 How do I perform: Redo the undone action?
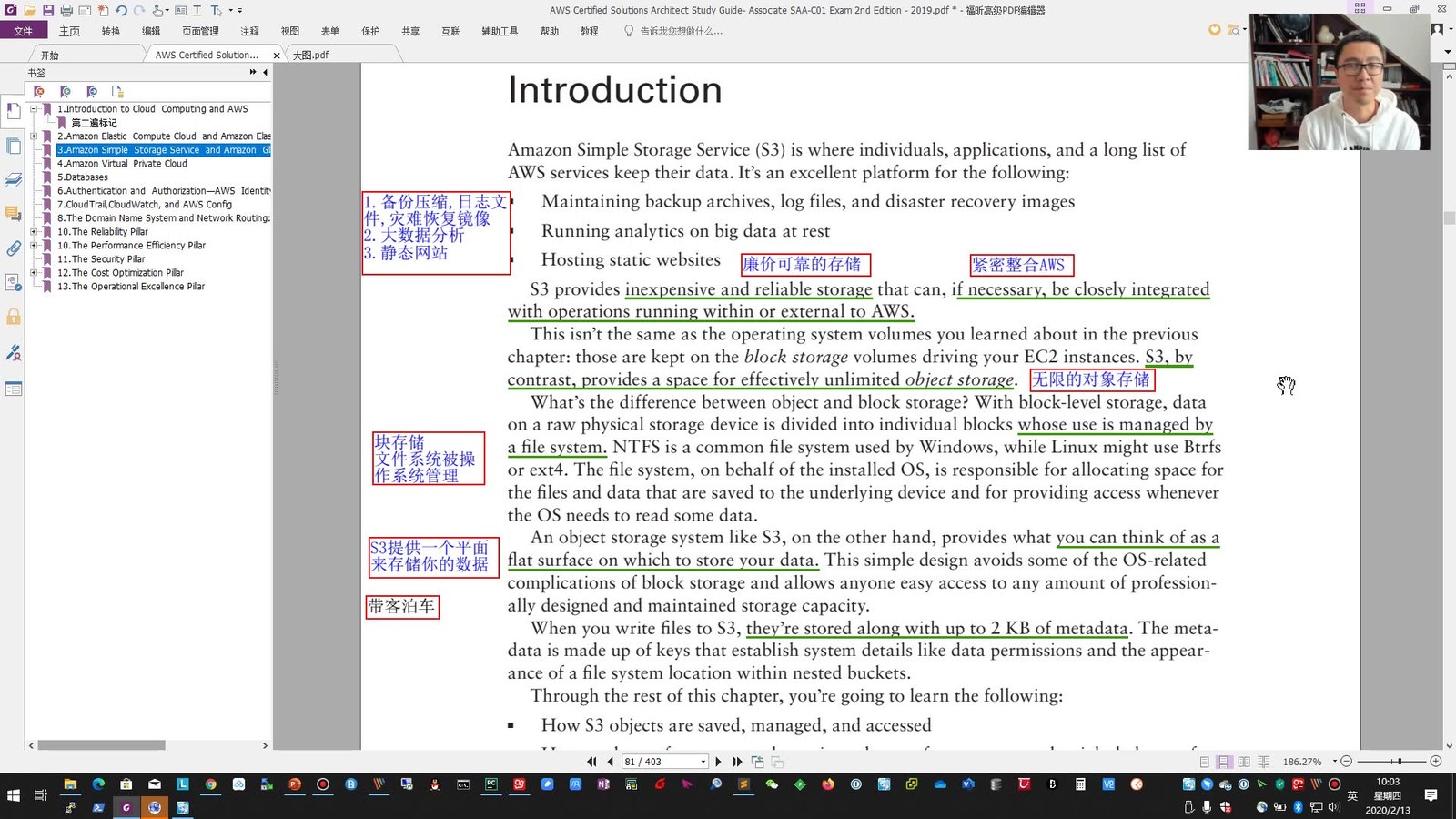point(139,10)
